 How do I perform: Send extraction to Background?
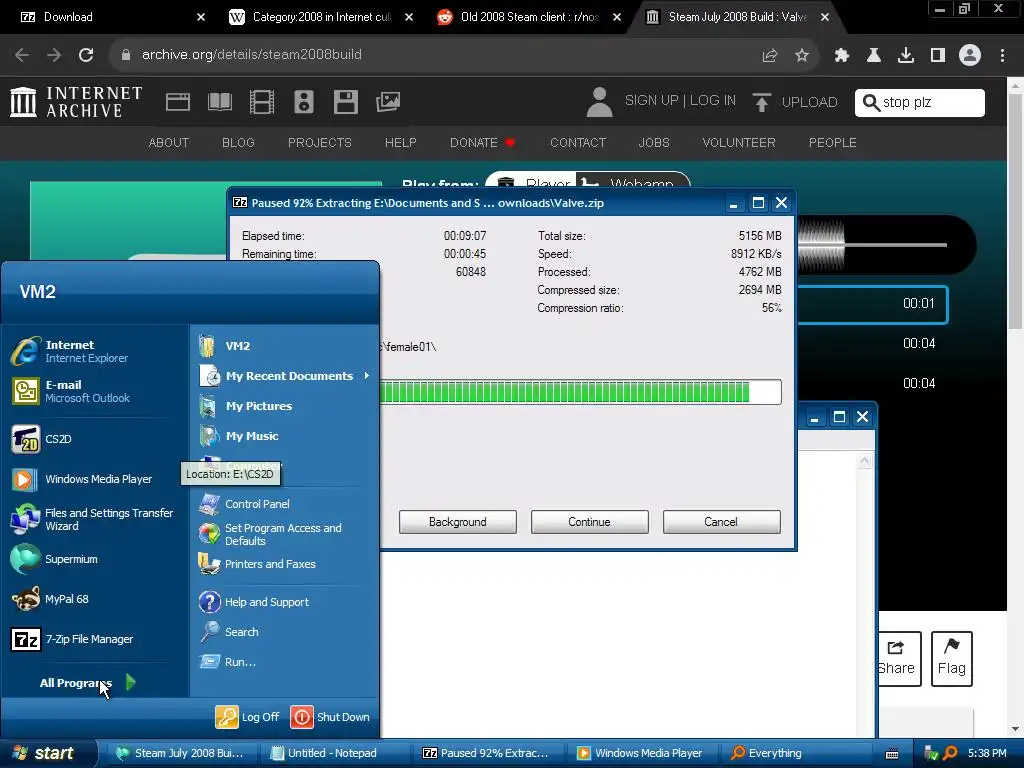tap(458, 522)
